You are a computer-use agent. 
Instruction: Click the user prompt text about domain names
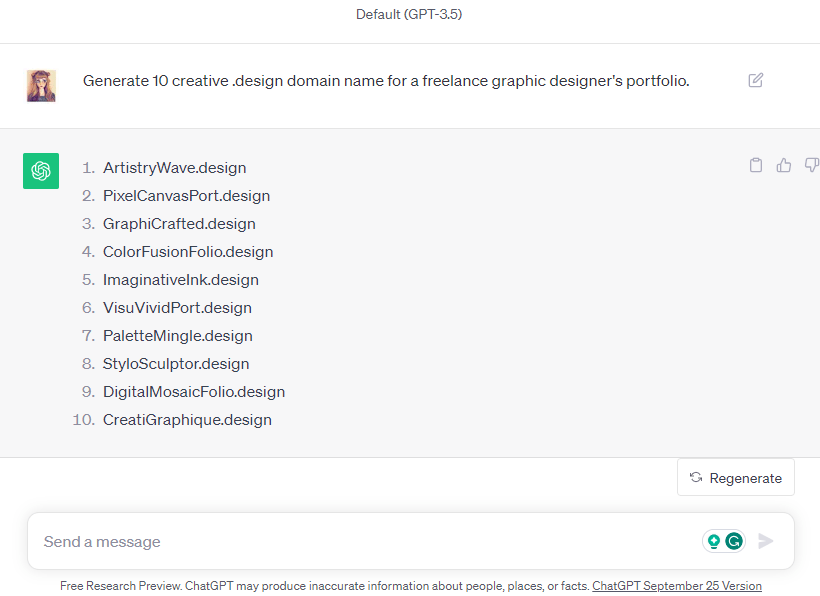coord(386,81)
